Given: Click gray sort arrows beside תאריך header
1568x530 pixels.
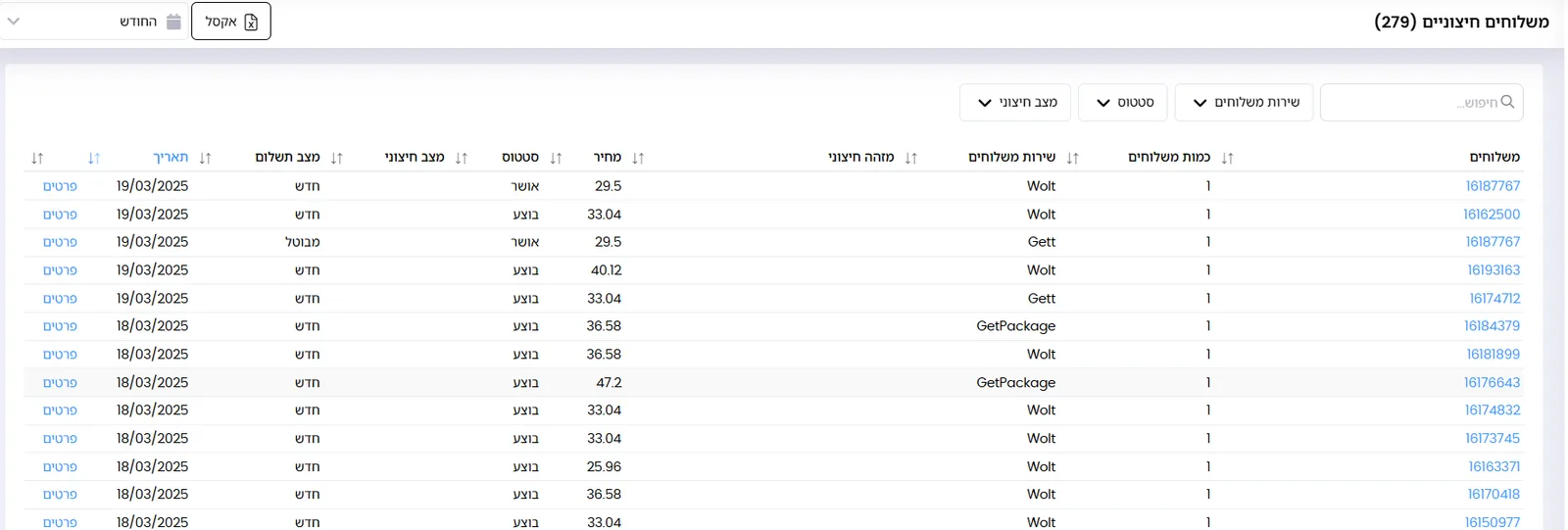Looking at the screenshot, I should [x=205, y=158].
